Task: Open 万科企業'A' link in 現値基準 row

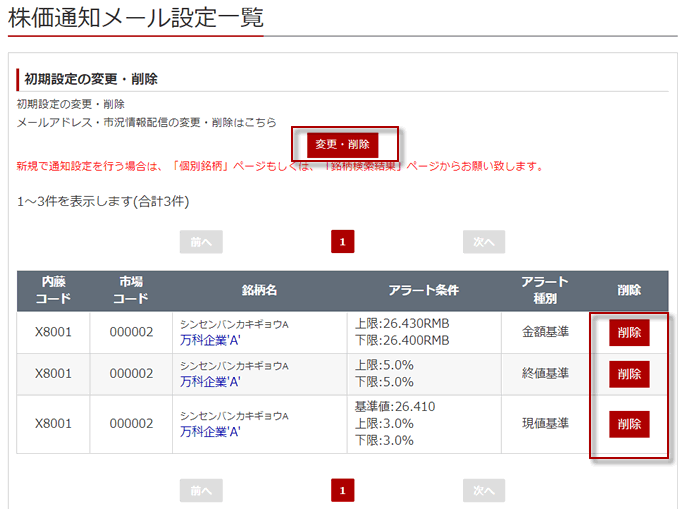Action: pyautogui.click(x=210, y=432)
